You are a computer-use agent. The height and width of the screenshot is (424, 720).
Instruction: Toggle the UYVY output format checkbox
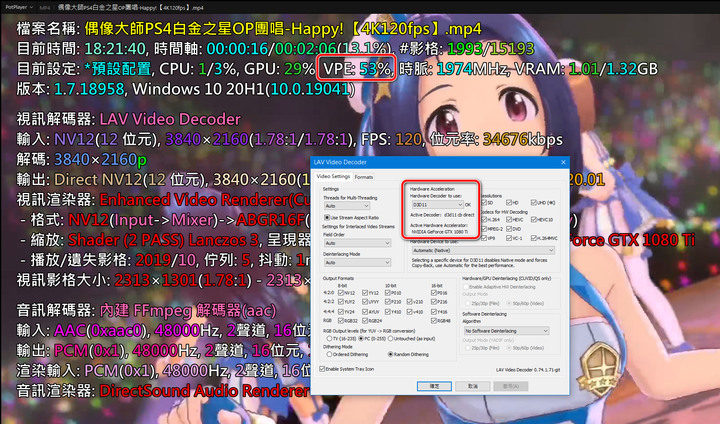pyautogui.click(x=365, y=302)
